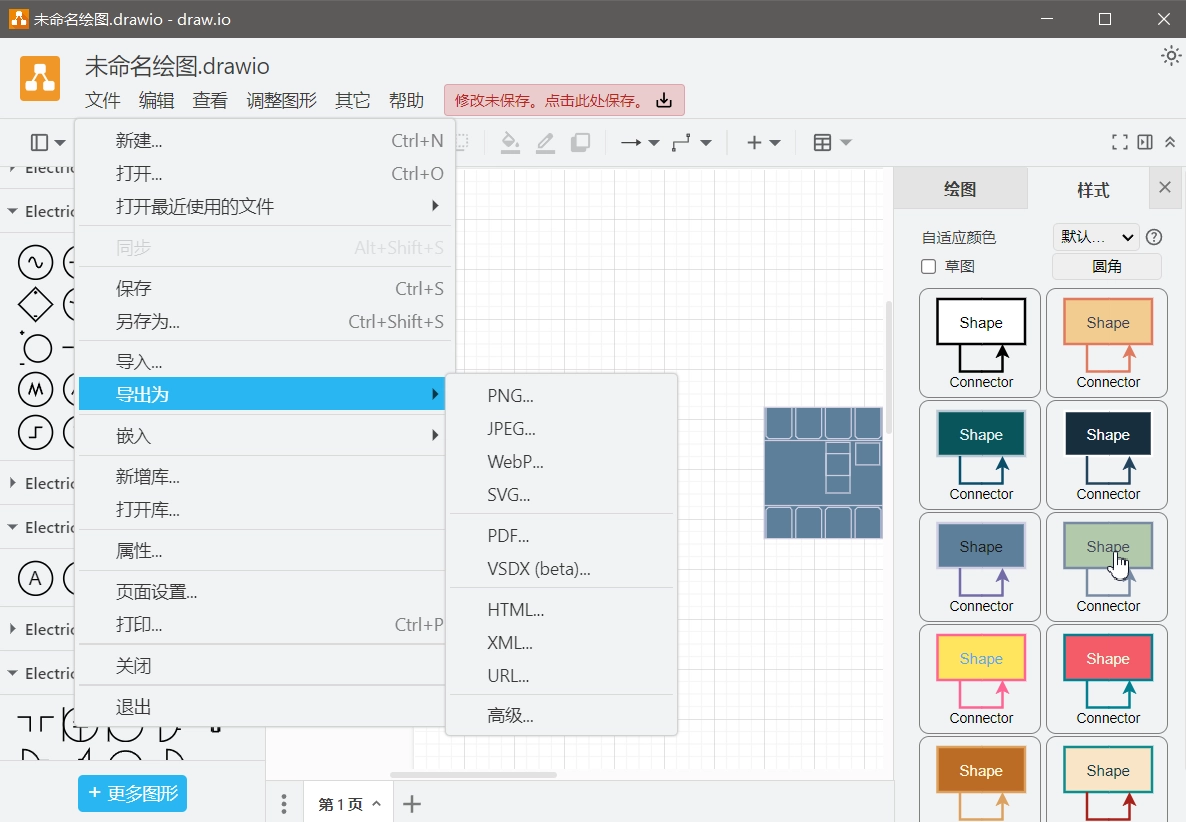
Task: Choose 页面设置 from file menu
Action: (x=262, y=591)
